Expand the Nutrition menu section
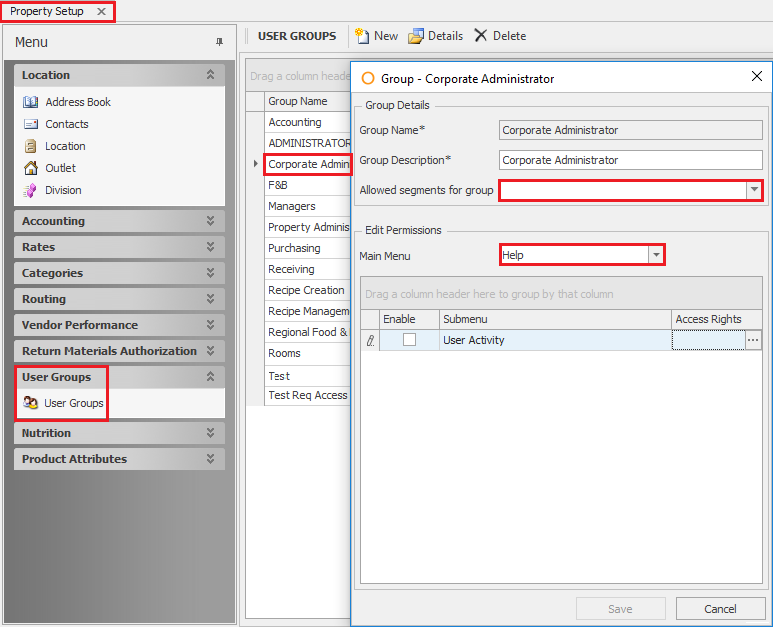This screenshot has height=627, width=773. pyautogui.click(x=210, y=433)
